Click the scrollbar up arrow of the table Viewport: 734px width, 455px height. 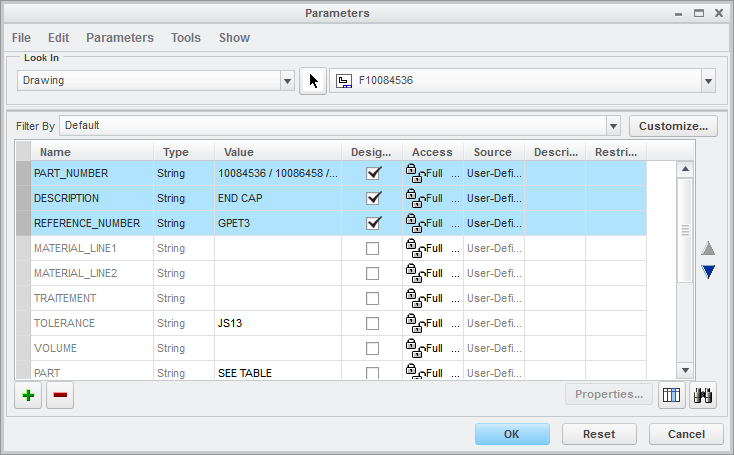click(685, 169)
